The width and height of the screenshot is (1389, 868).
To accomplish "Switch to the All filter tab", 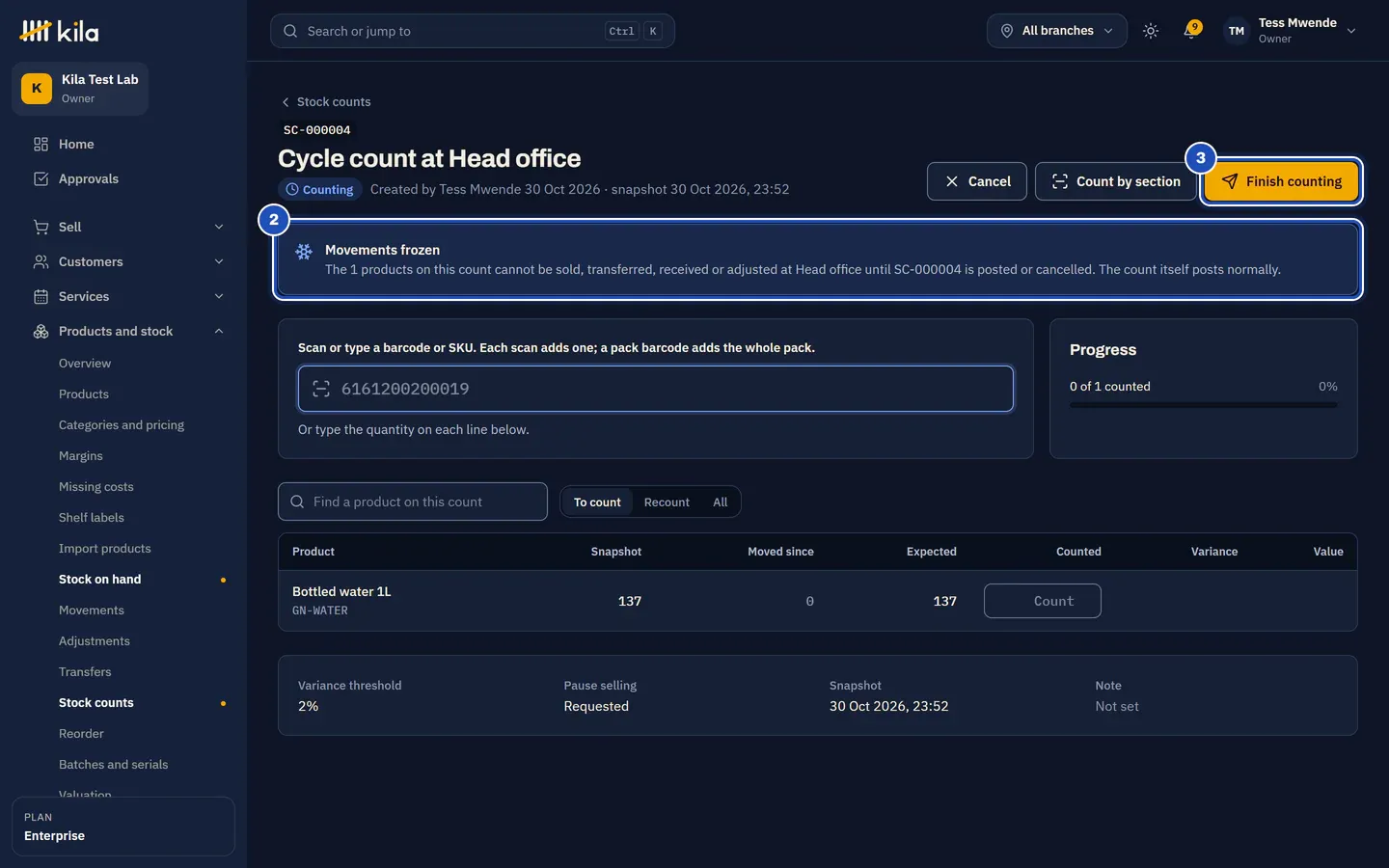I will [x=721, y=502].
